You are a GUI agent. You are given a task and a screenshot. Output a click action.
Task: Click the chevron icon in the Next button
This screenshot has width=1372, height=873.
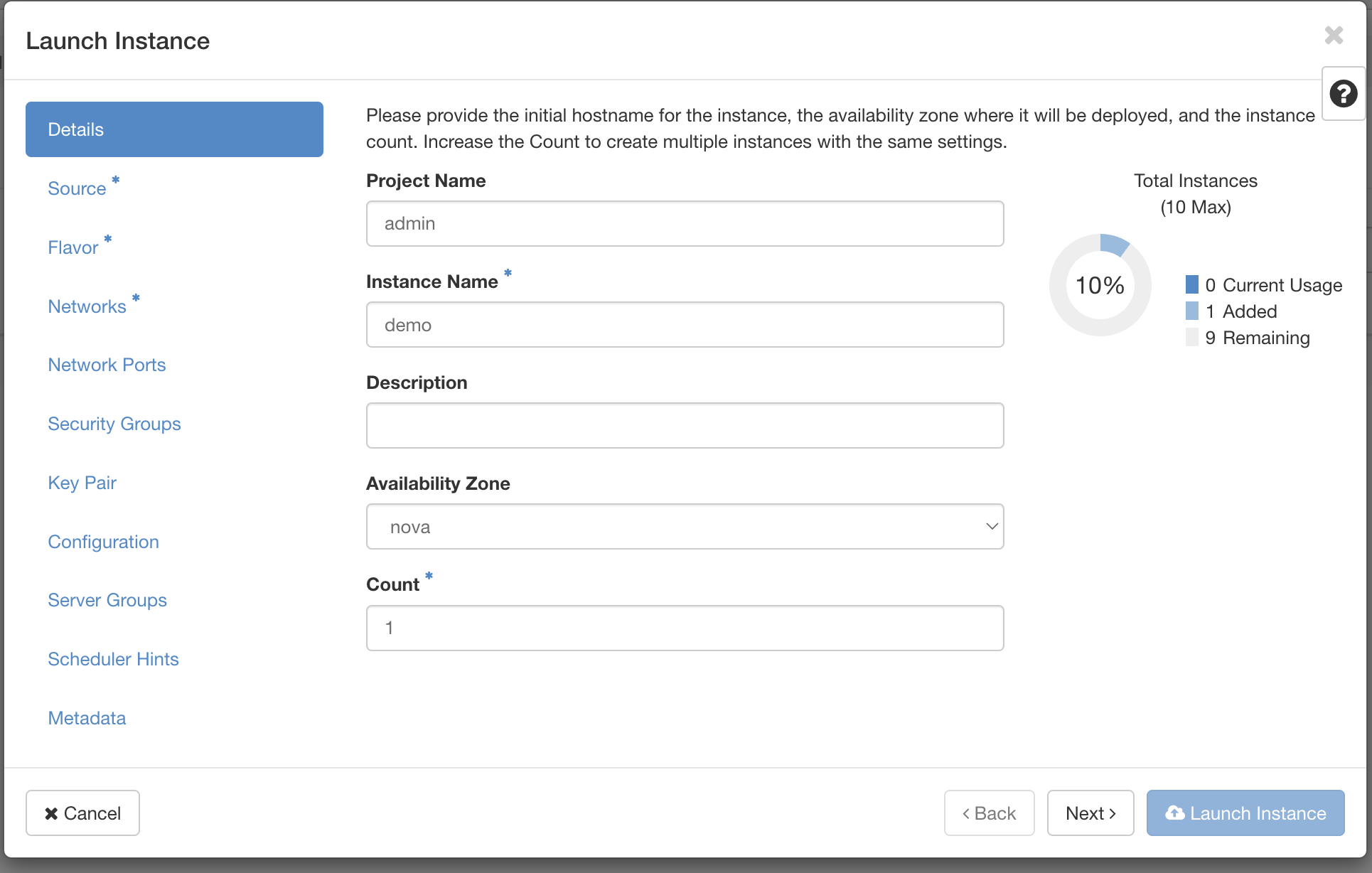[1112, 813]
